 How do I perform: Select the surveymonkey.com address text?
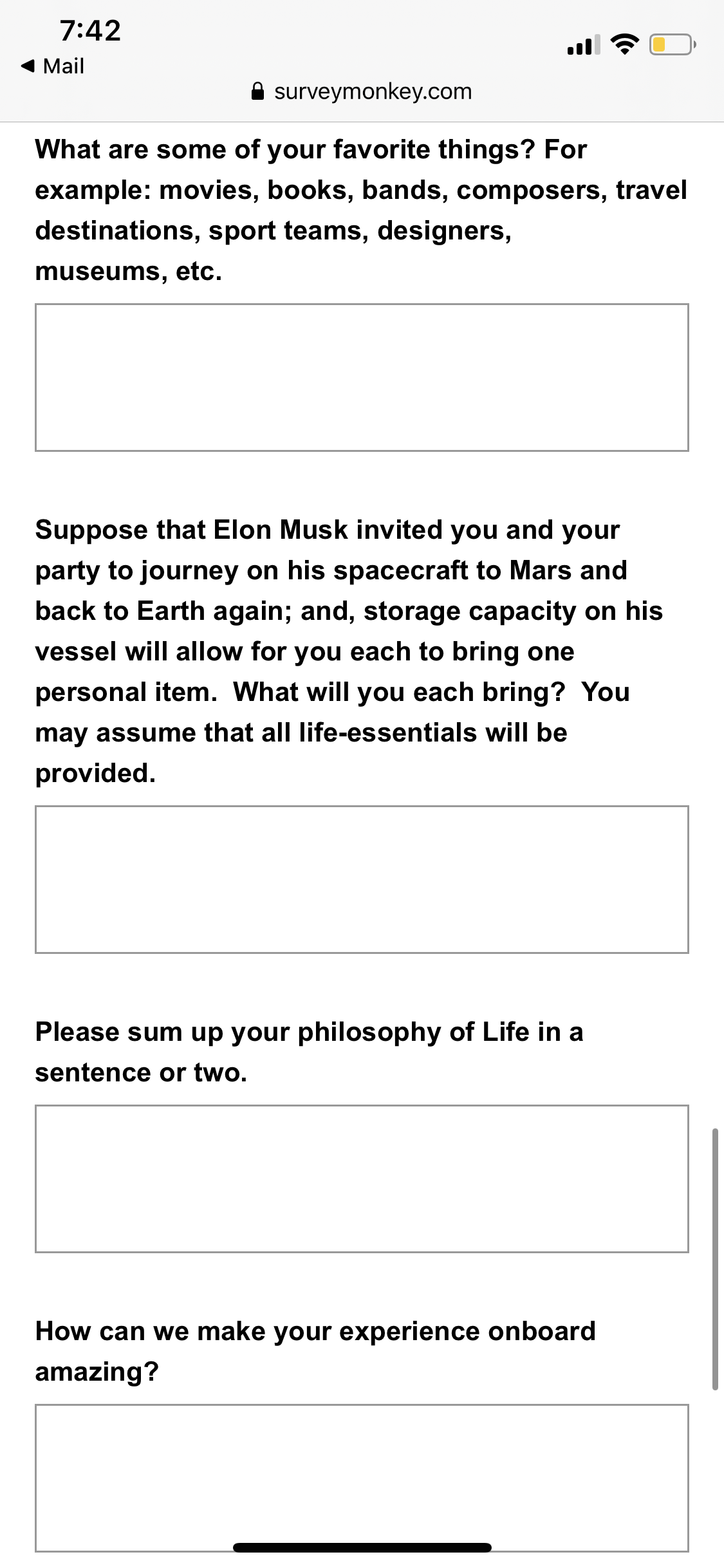[x=373, y=91]
